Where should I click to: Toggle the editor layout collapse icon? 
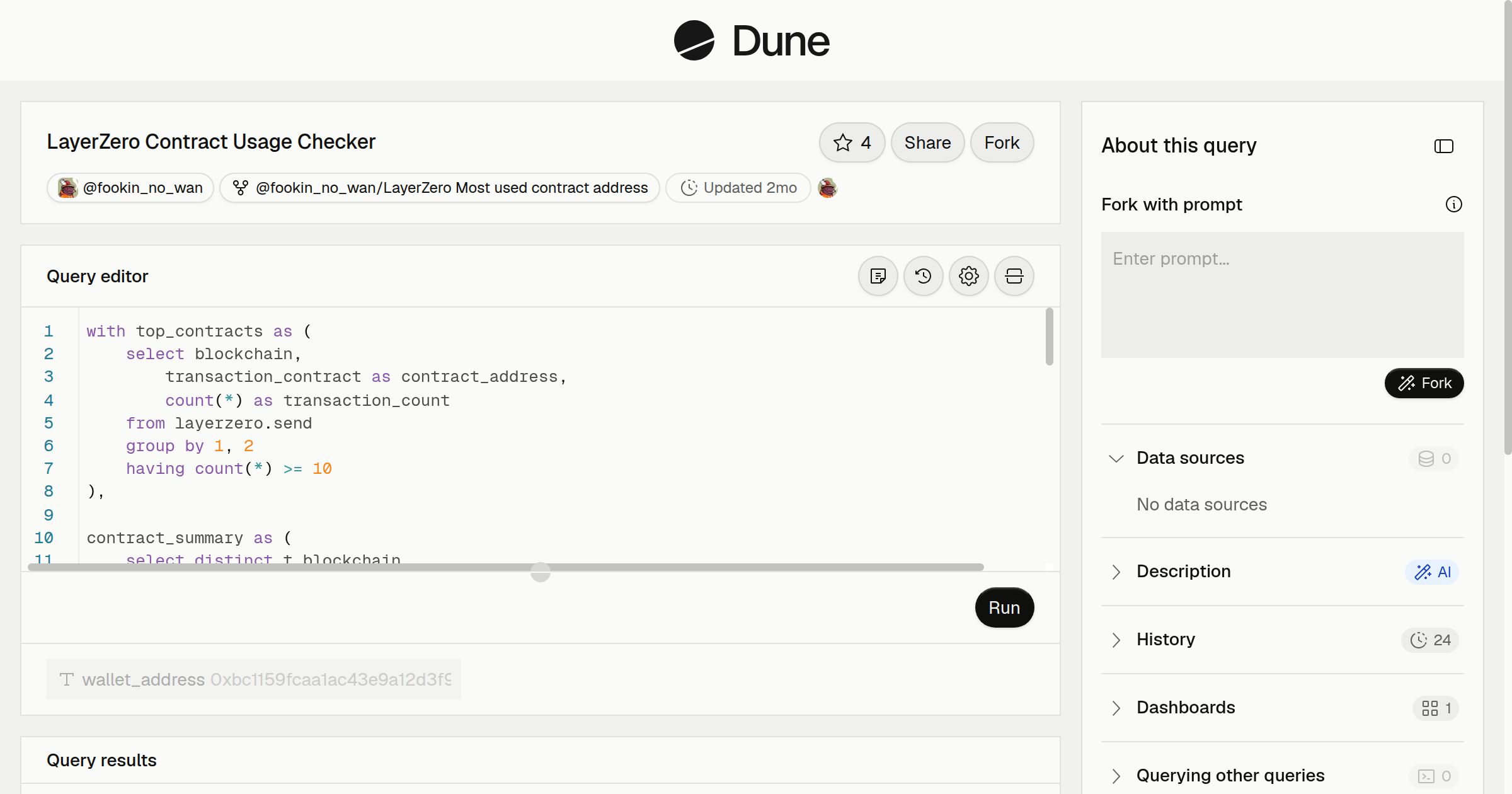click(1014, 276)
